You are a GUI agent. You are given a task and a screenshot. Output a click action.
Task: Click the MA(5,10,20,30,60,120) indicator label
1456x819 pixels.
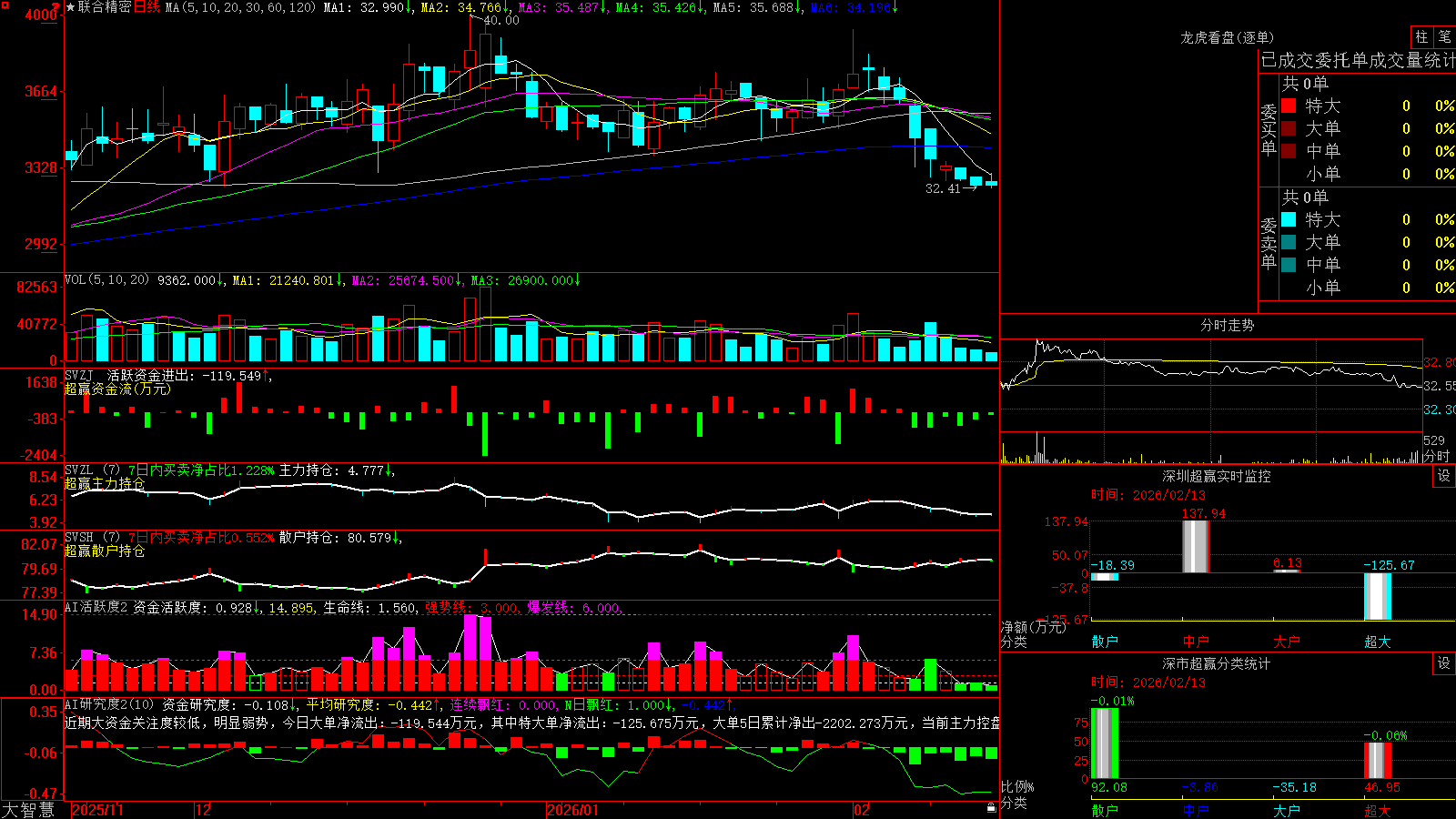point(240,7)
